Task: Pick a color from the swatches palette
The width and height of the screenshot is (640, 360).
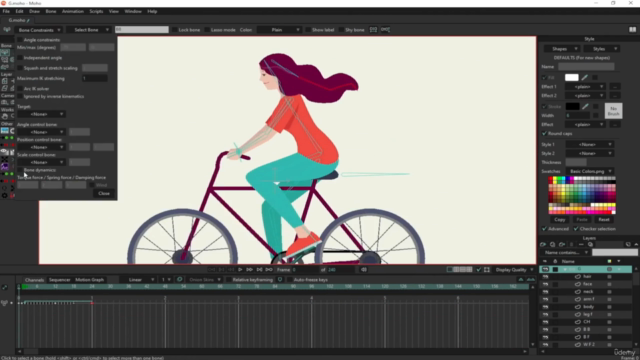Action: coord(582,195)
